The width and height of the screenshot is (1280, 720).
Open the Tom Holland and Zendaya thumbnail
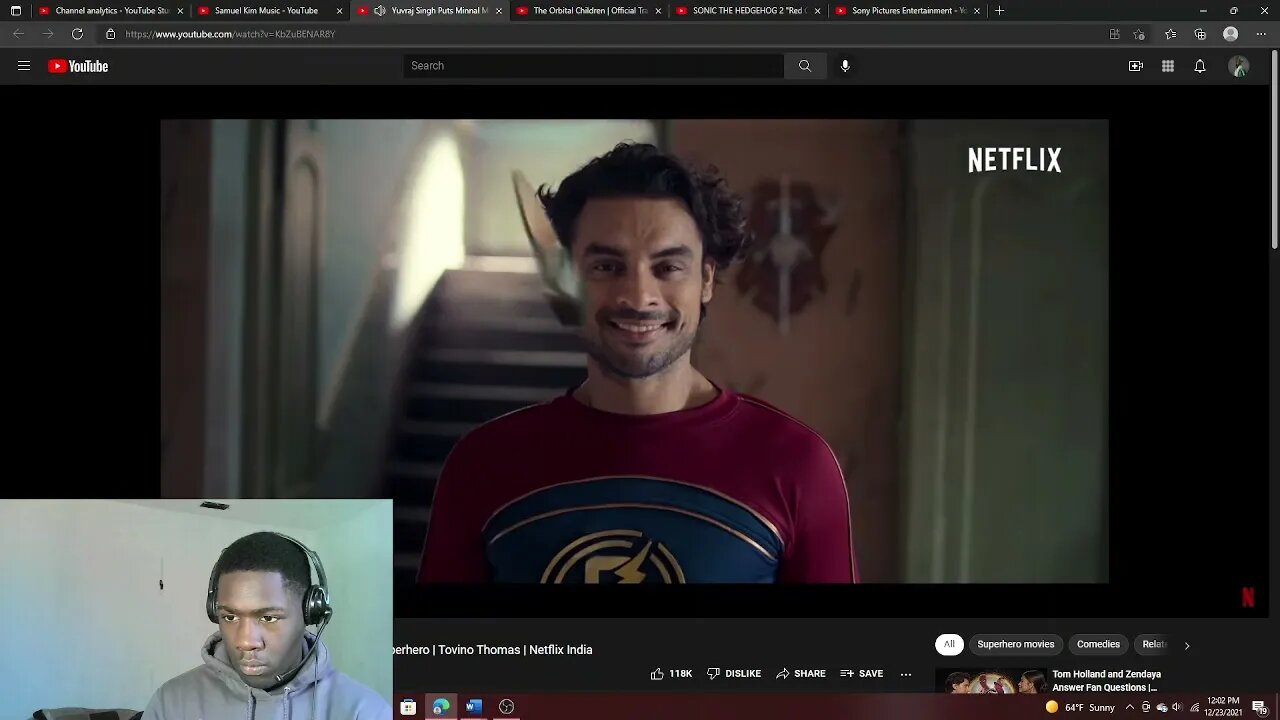pyautogui.click(x=991, y=681)
